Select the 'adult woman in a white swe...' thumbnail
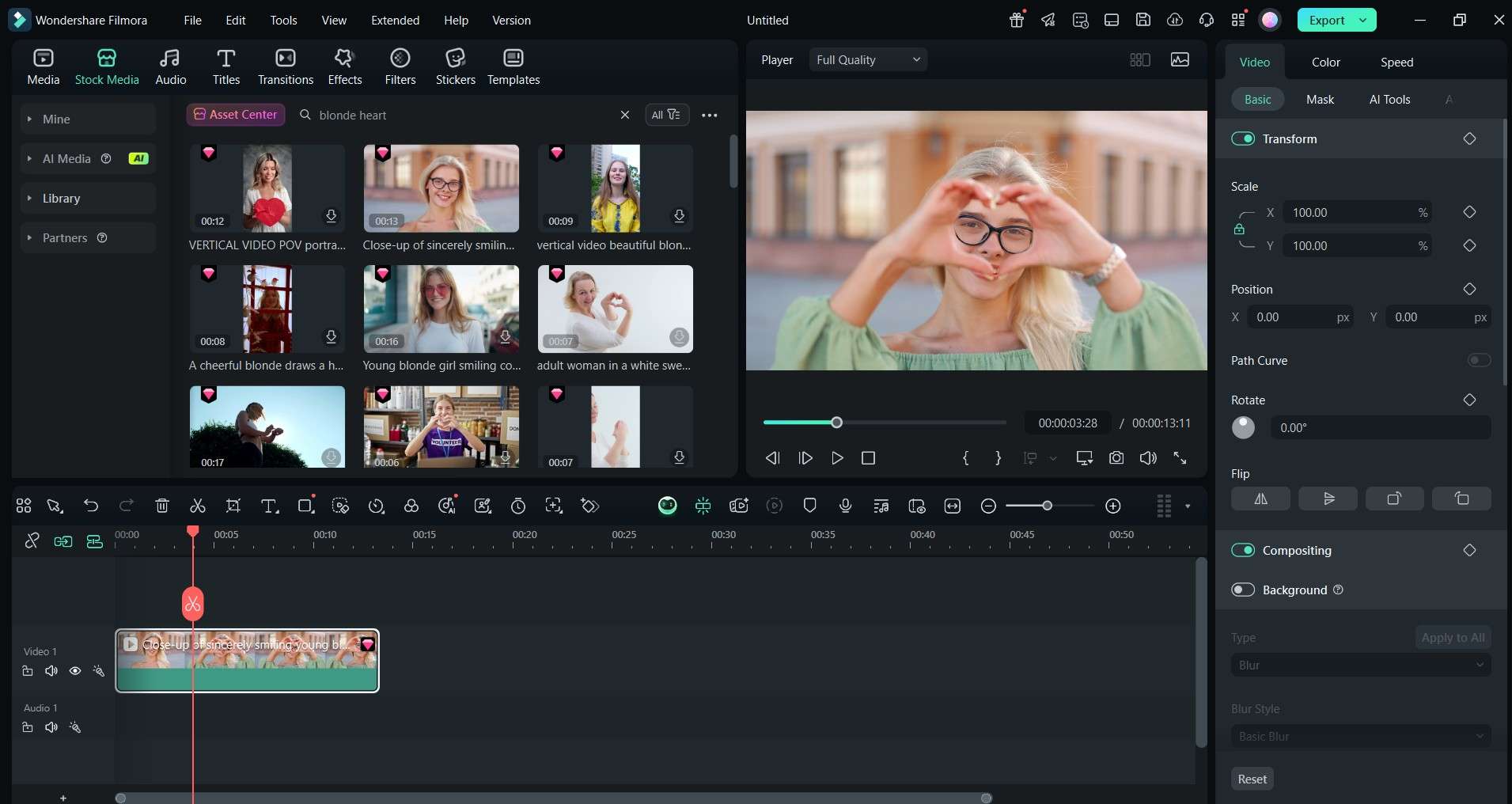Screen dimensions: 1512x804 click(x=615, y=309)
